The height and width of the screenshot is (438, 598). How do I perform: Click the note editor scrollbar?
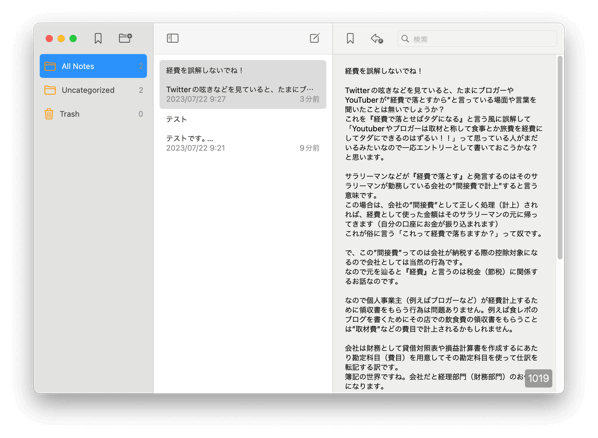pyautogui.click(x=560, y=158)
